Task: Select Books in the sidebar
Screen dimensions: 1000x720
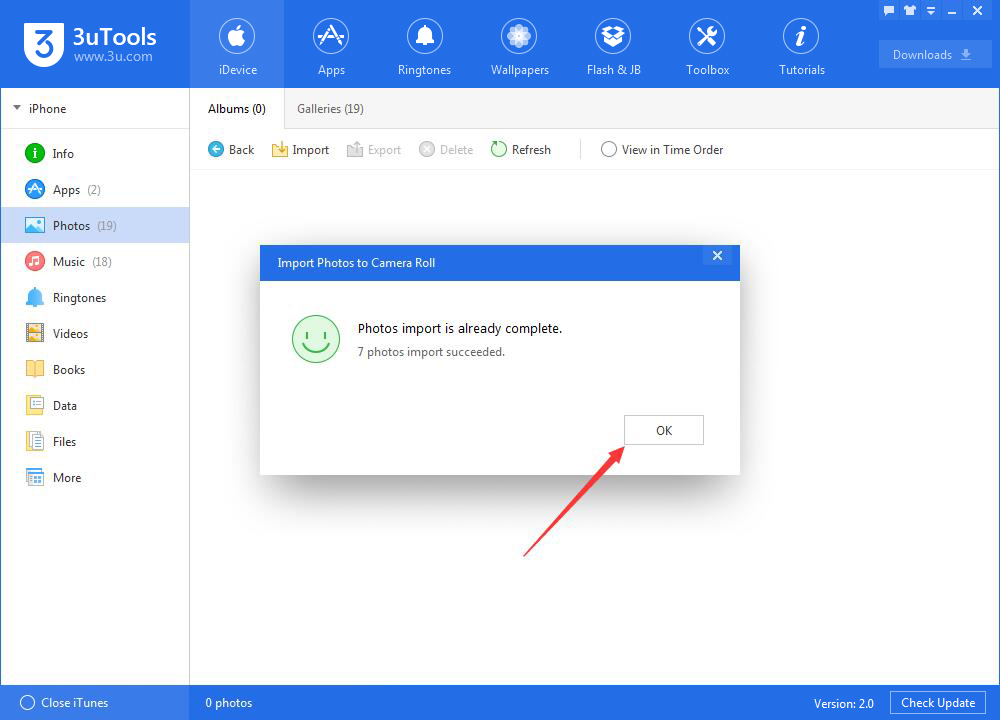Action: tap(95, 369)
